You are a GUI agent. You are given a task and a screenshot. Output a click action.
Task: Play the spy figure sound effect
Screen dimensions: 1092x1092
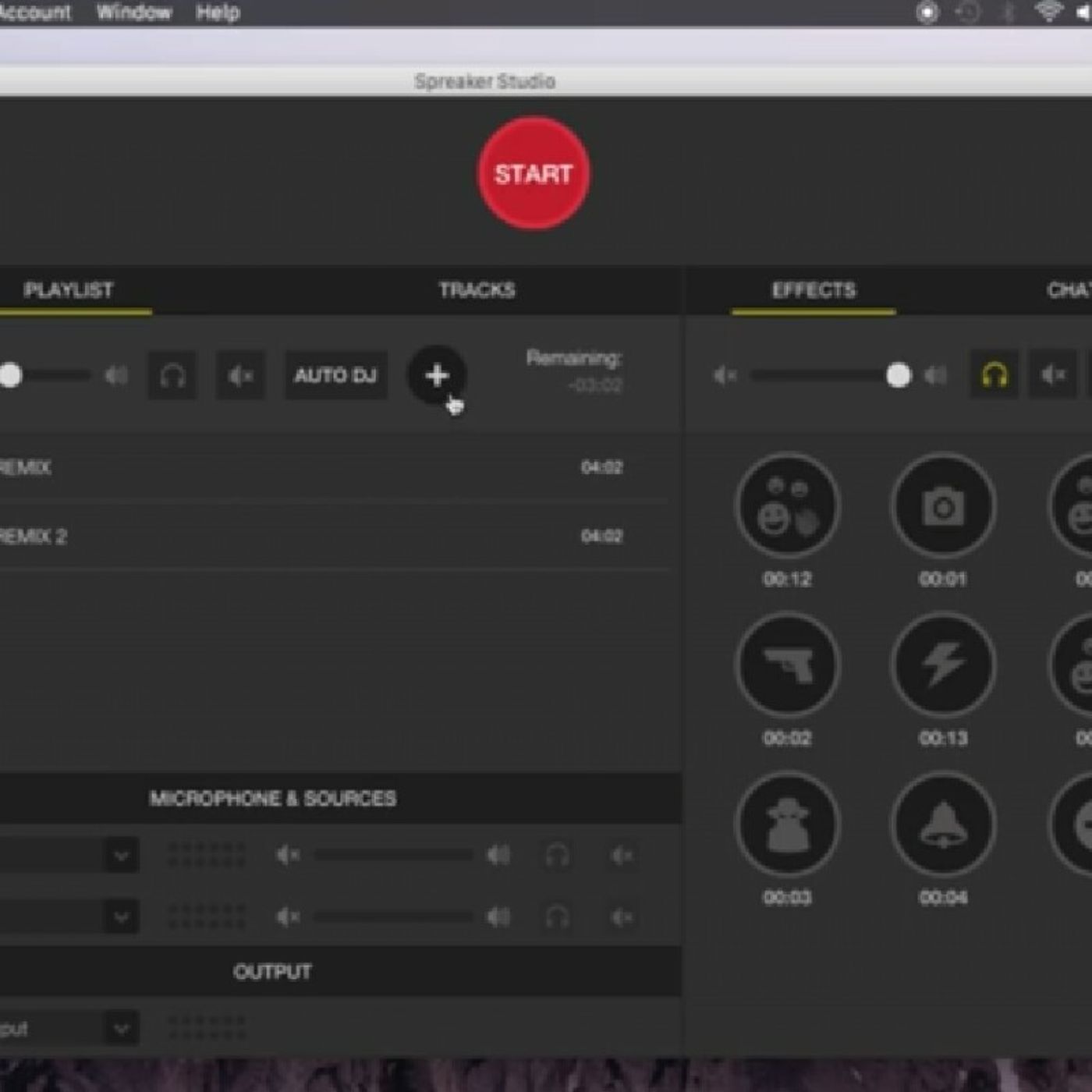(x=787, y=824)
